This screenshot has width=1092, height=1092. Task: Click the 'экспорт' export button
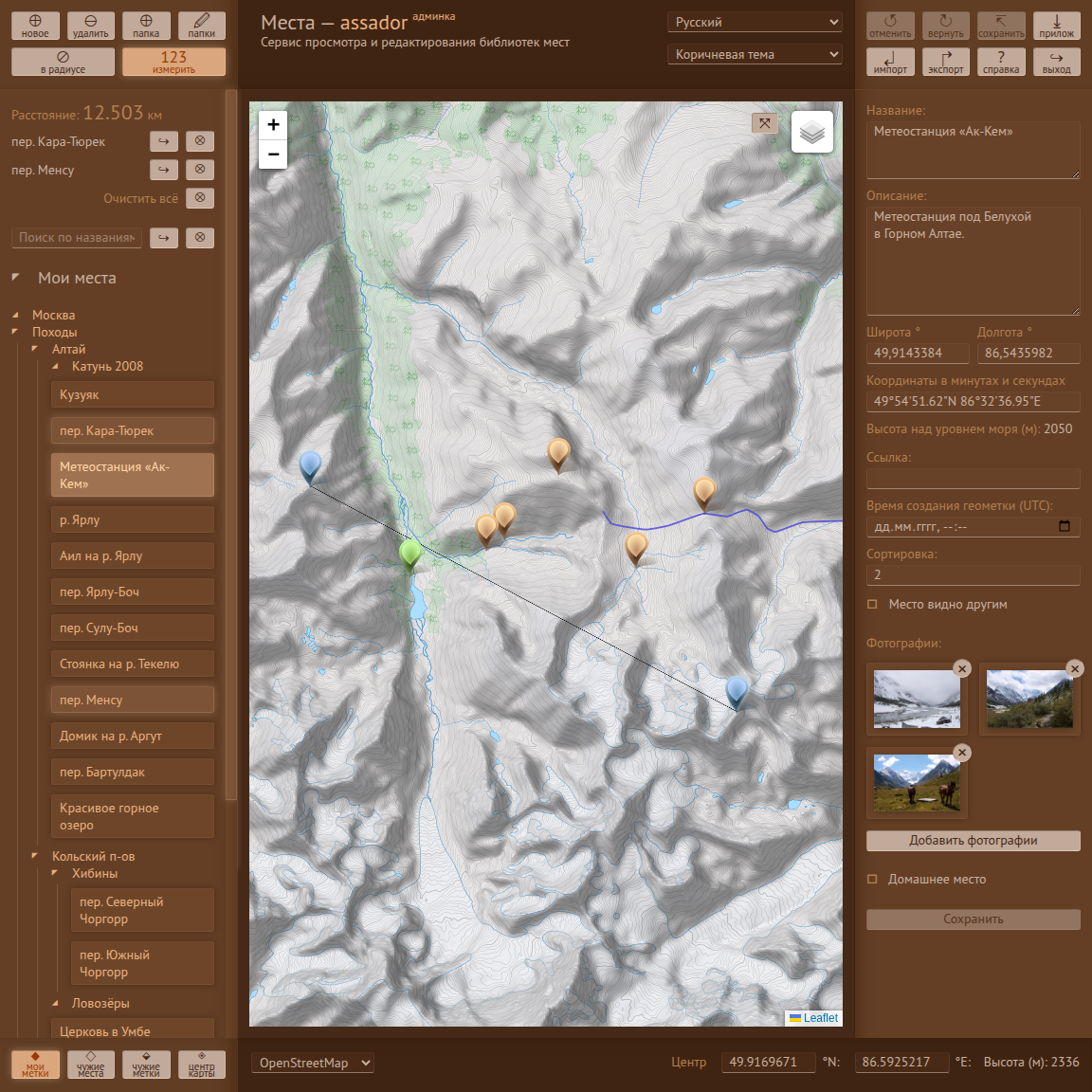[x=946, y=62]
